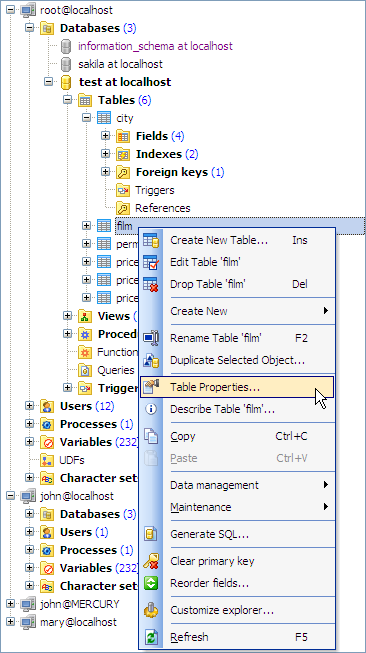Expand the film table node
The image size is (366, 653).
coord(86,226)
